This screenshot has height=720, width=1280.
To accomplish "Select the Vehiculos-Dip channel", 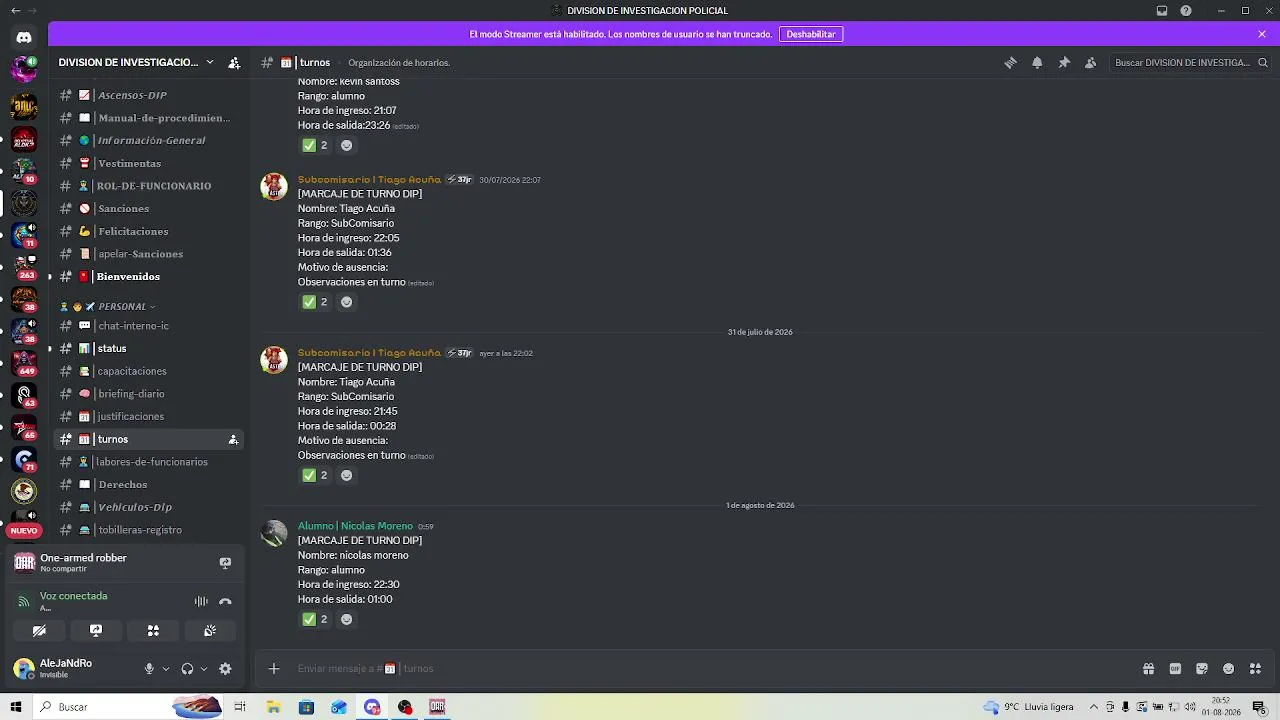I will 148,507.
